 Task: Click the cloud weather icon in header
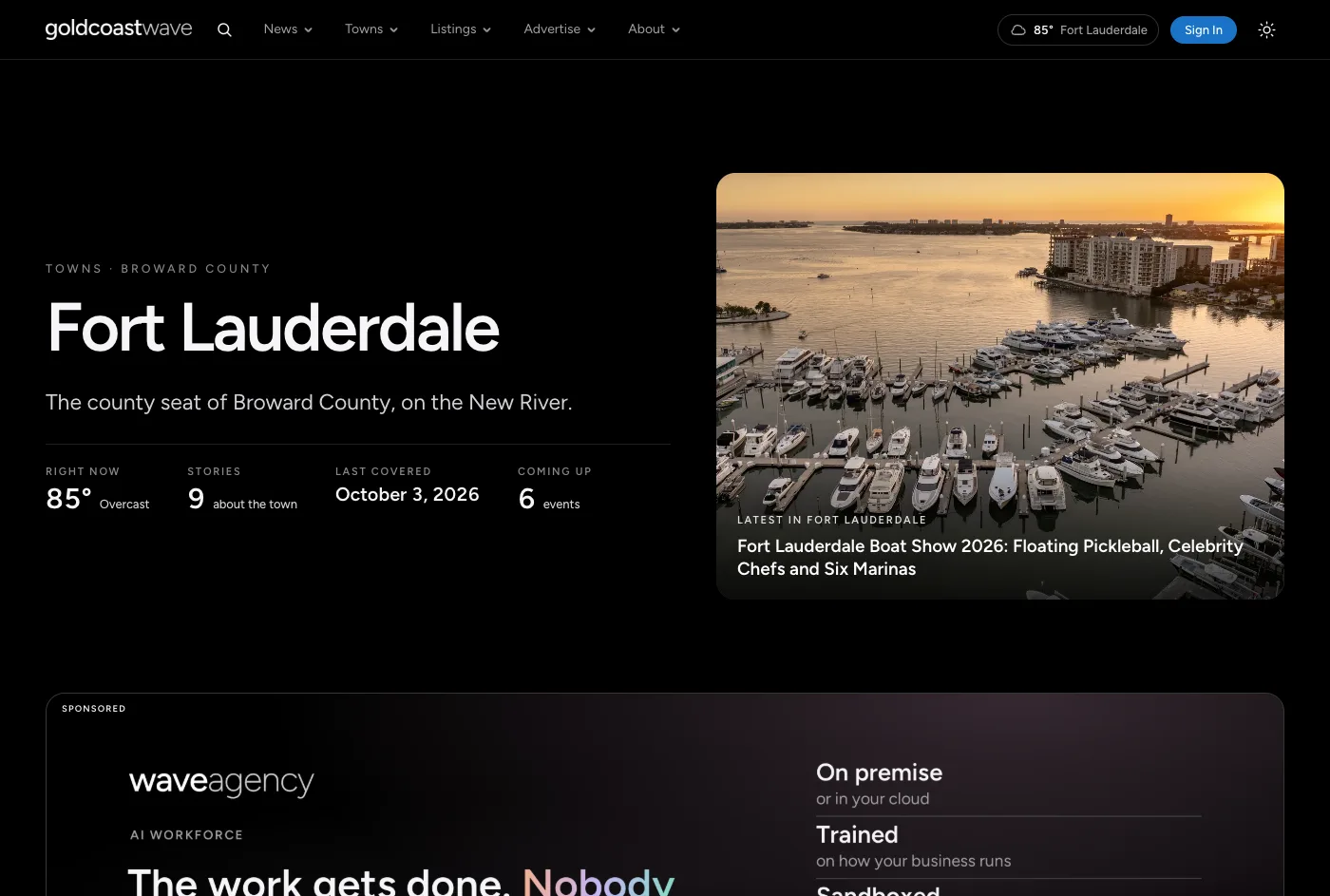click(x=1018, y=29)
